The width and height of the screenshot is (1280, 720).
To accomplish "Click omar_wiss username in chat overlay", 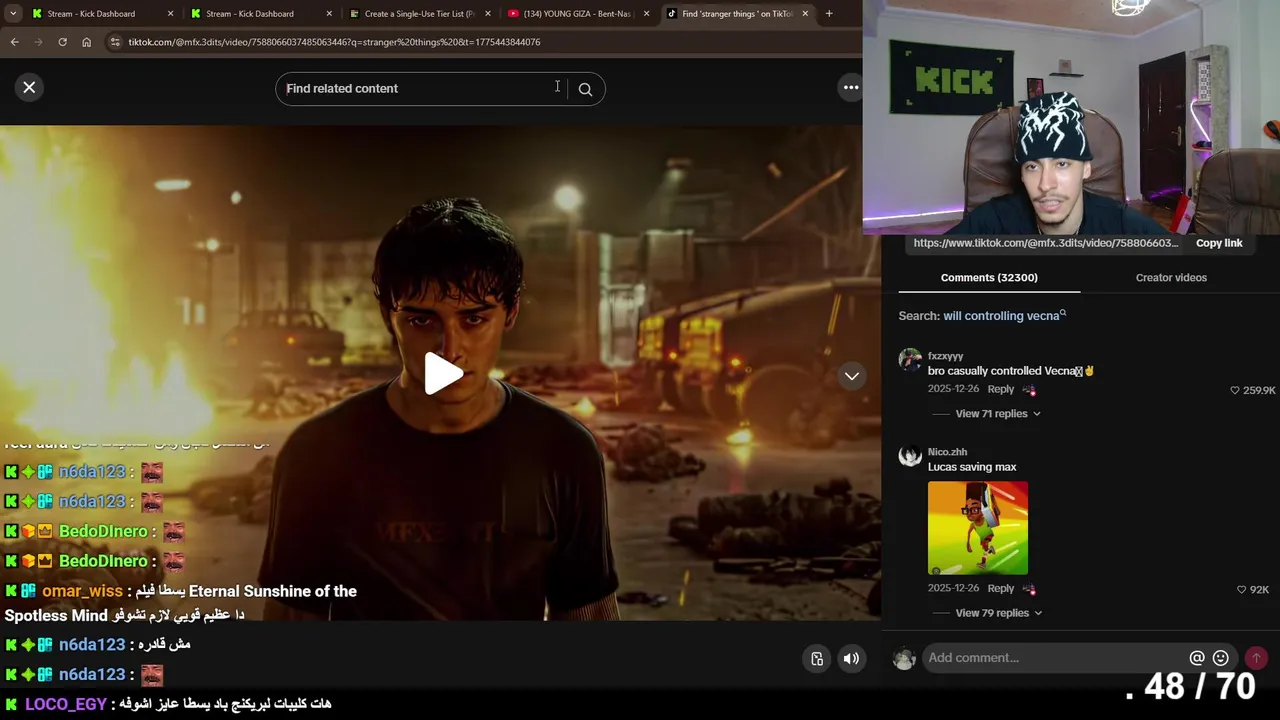I will 82,591.
